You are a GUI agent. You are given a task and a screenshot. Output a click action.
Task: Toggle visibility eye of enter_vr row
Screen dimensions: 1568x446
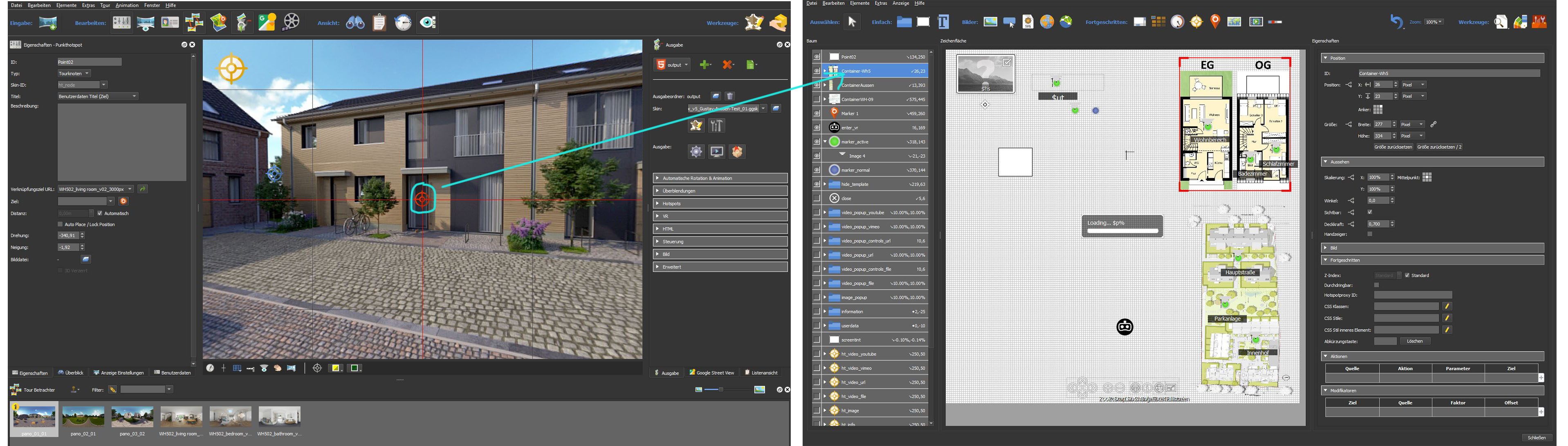[x=816, y=128]
